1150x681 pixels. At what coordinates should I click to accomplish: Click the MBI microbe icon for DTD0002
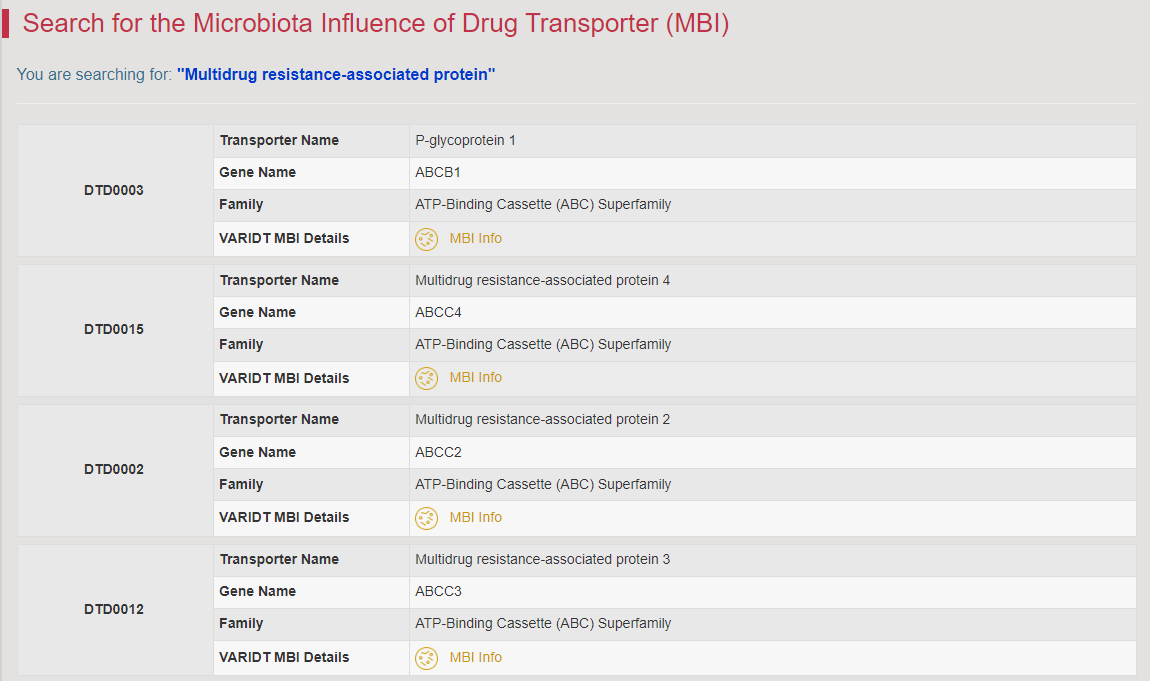click(426, 518)
